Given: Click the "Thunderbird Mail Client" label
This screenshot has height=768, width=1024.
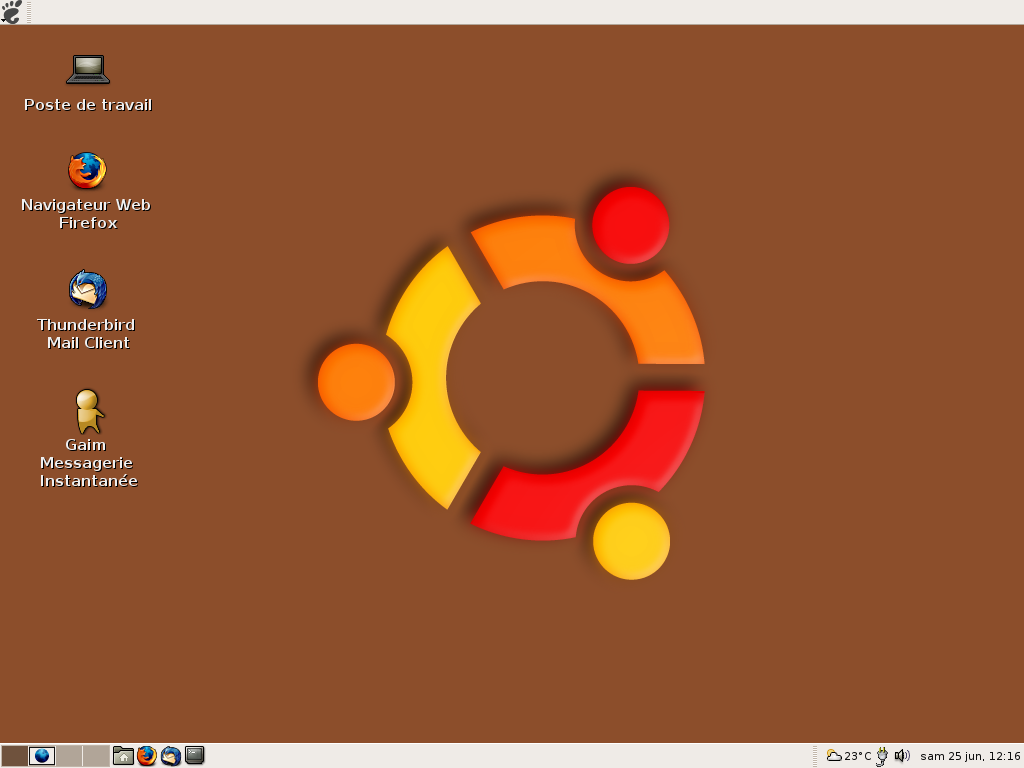Looking at the screenshot, I should pyautogui.click(x=87, y=334).
